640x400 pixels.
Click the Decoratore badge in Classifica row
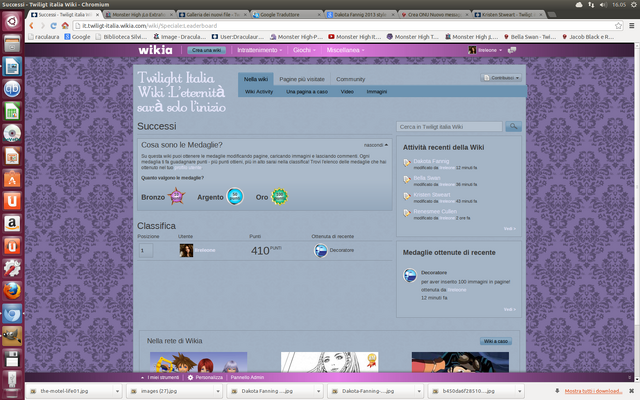pyautogui.click(x=320, y=251)
